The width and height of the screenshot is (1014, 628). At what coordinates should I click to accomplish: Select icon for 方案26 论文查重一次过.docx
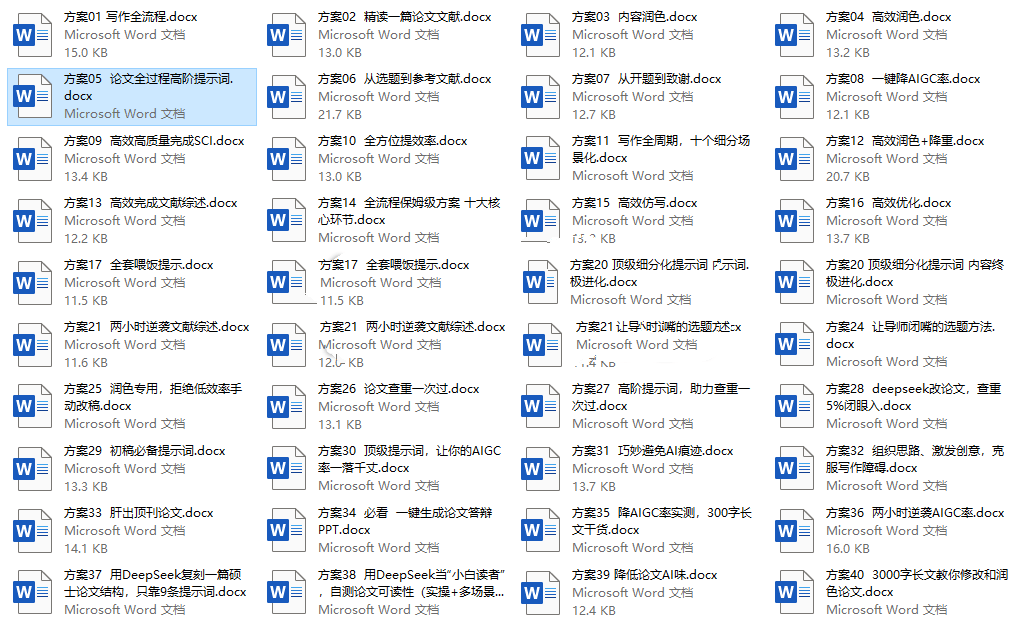286,406
